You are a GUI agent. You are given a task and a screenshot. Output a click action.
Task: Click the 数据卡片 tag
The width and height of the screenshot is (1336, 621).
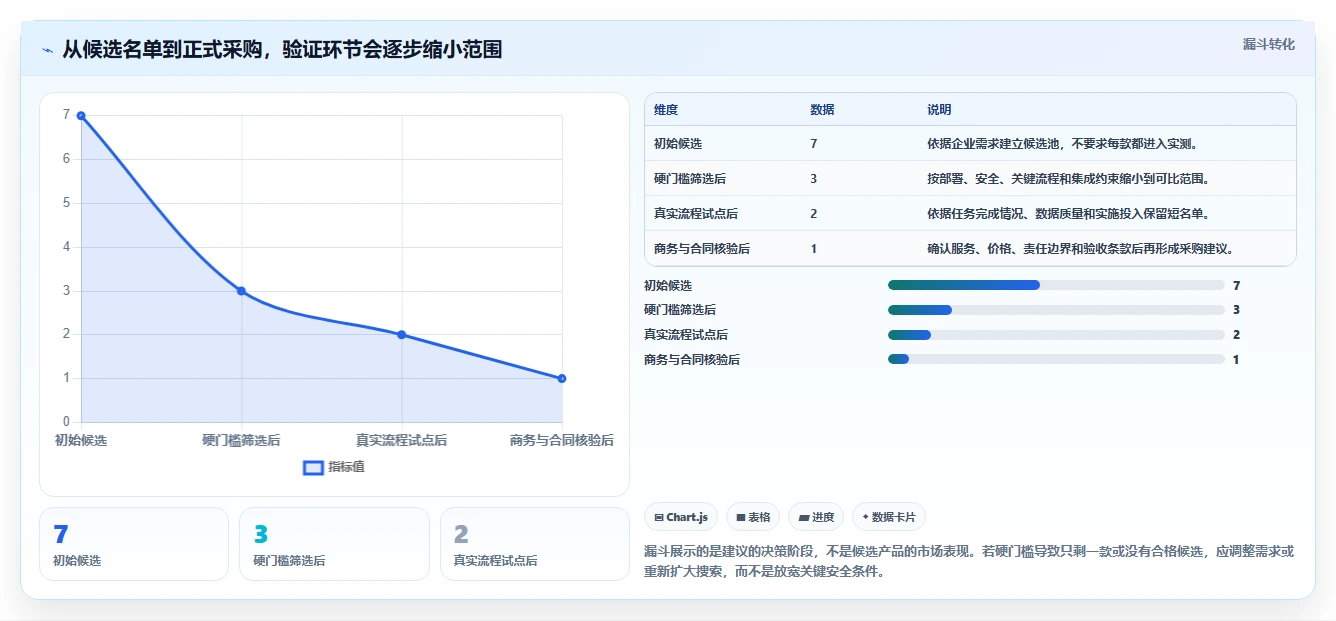click(x=889, y=517)
